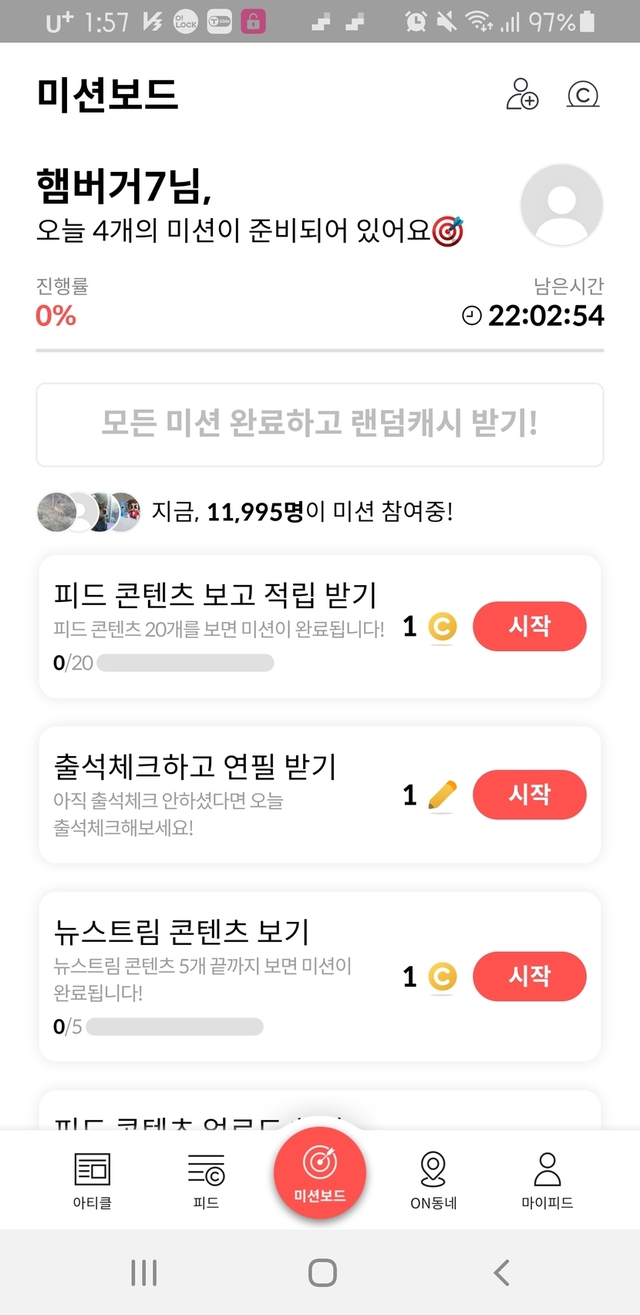Open the cash coin icon at top right
The image size is (640, 1315).
tap(582, 94)
